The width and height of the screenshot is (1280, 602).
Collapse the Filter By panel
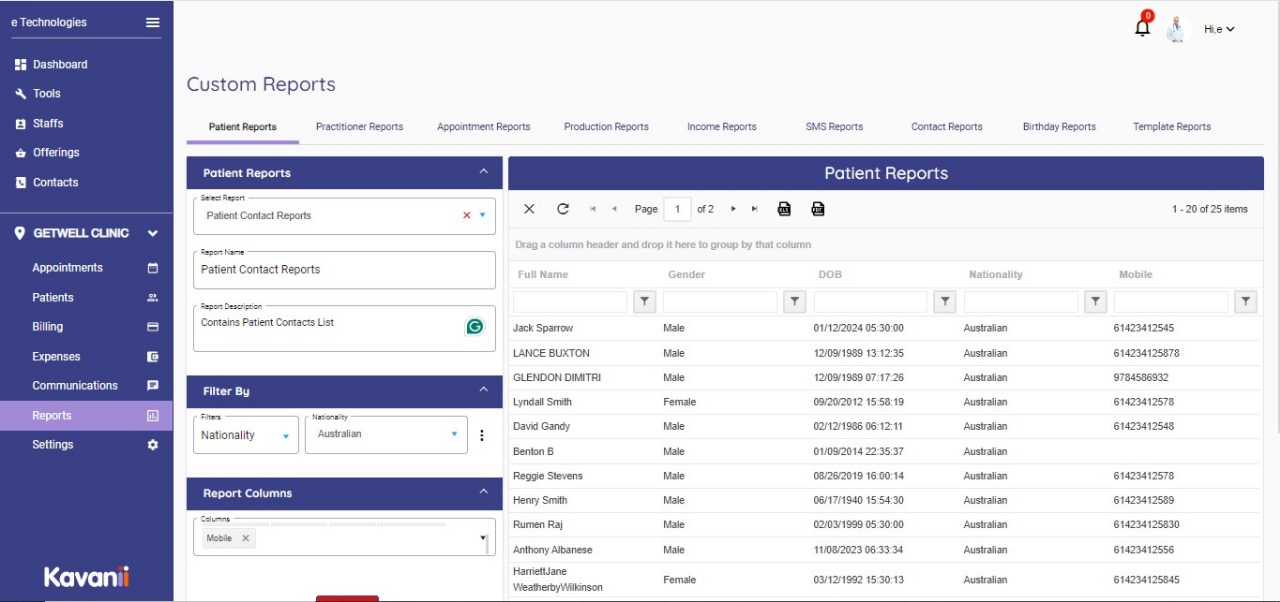point(483,390)
